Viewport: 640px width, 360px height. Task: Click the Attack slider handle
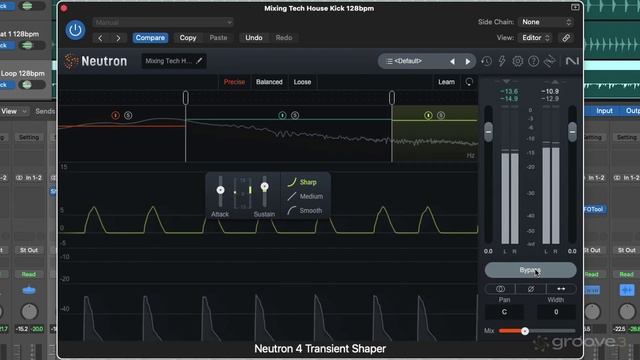click(220, 190)
